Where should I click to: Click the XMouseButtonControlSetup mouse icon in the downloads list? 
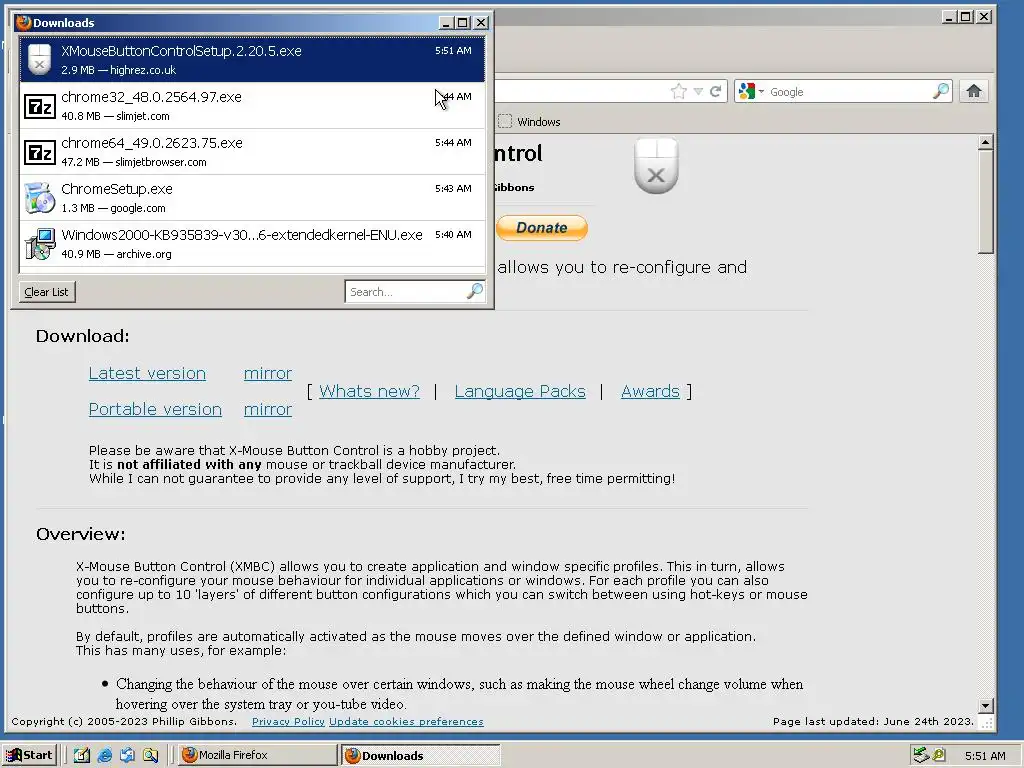[x=40, y=59]
